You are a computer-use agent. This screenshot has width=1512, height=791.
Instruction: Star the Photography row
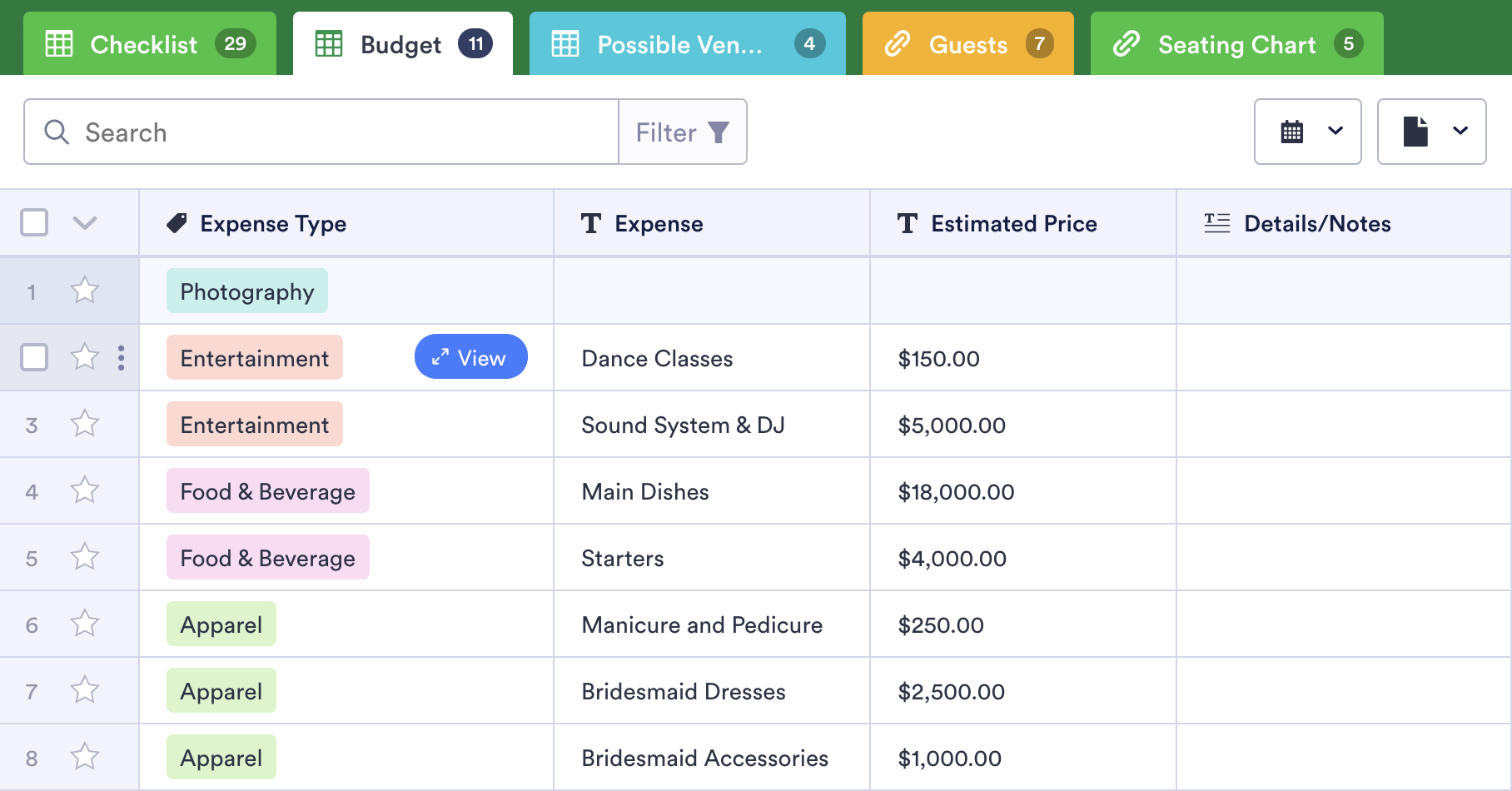(x=85, y=291)
